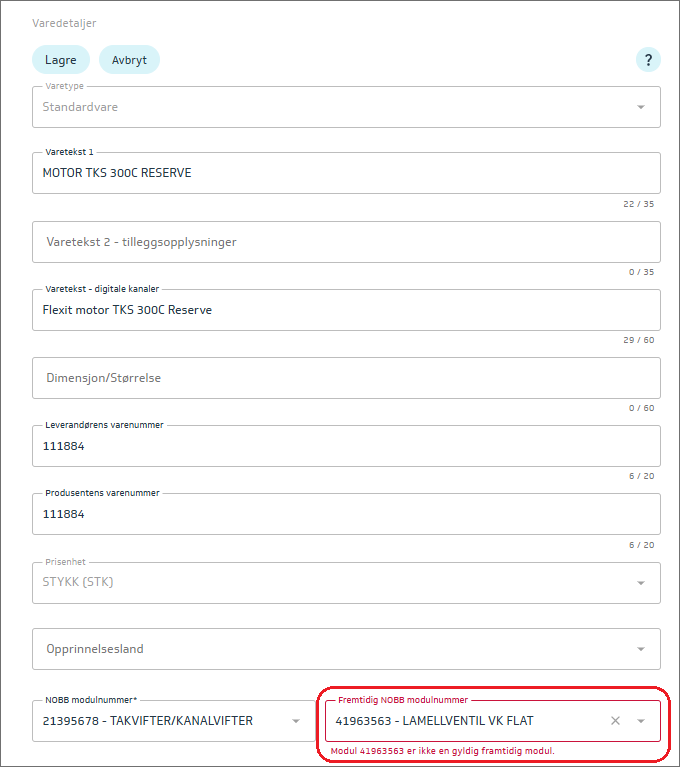Click the Produsentens varenummer field

[x=345, y=514]
